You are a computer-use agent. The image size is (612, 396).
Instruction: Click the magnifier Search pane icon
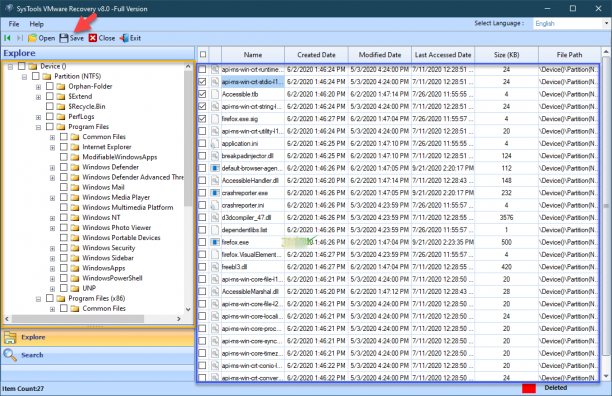click(x=9, y=355)
